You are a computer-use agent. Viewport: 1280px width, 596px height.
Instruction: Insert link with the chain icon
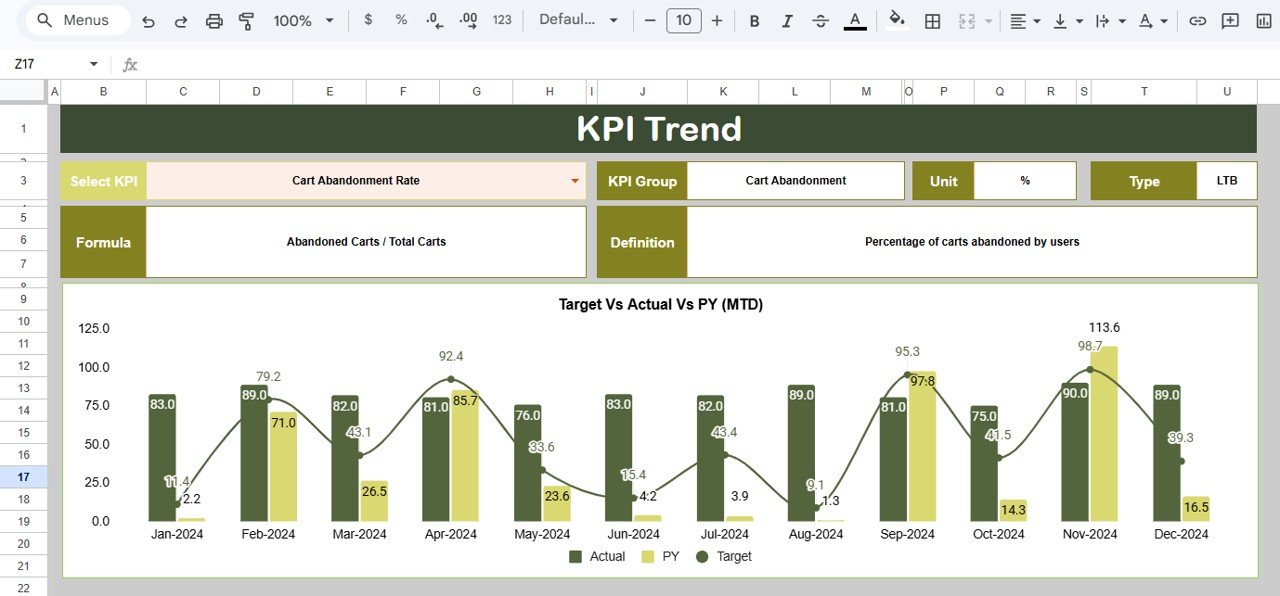(x=1197, y=20)
